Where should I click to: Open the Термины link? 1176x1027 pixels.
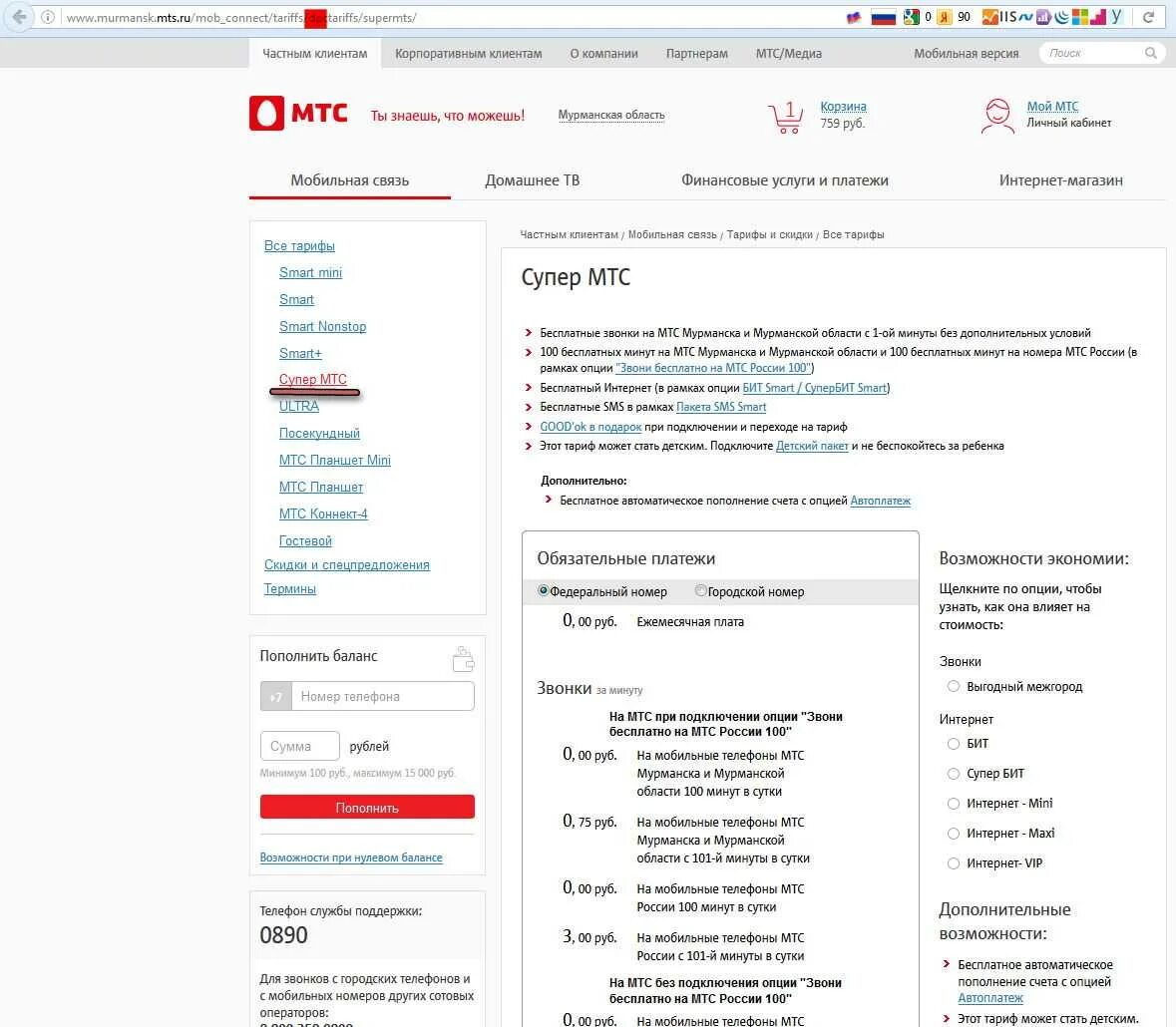[x=289, y=589]
